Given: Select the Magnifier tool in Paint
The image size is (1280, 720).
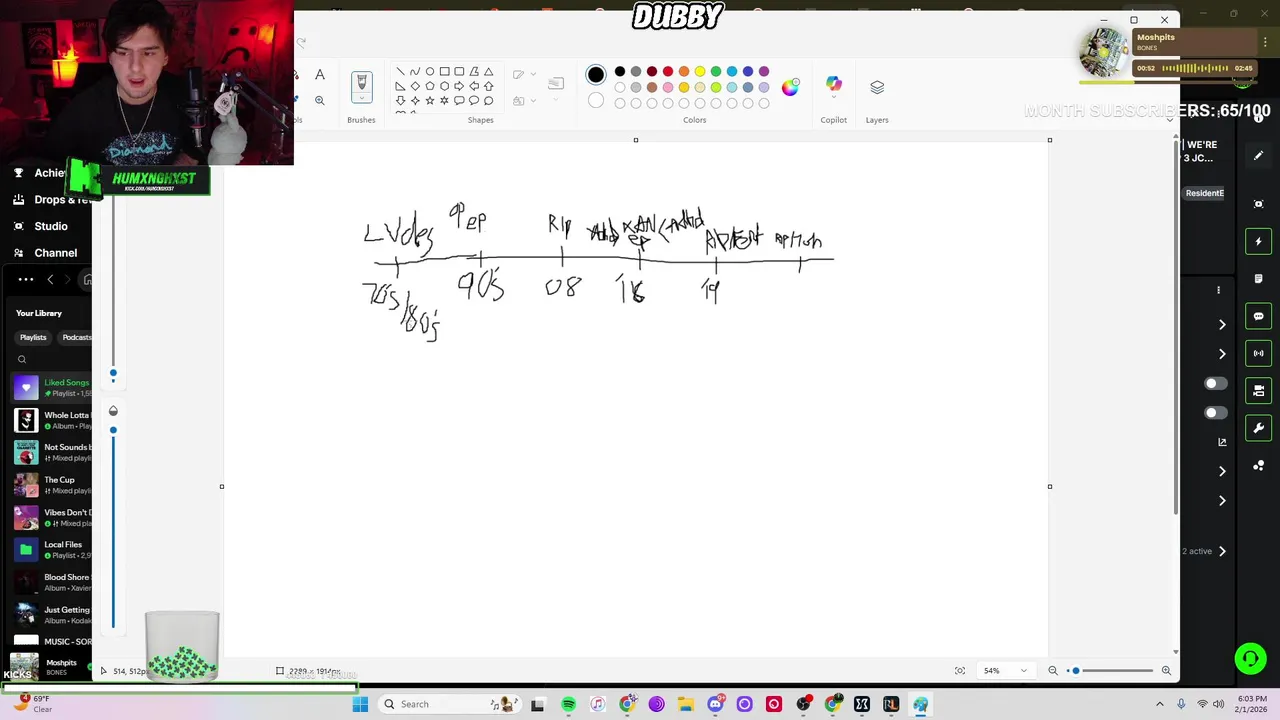Looking at the screenshot, I should 320,100.
